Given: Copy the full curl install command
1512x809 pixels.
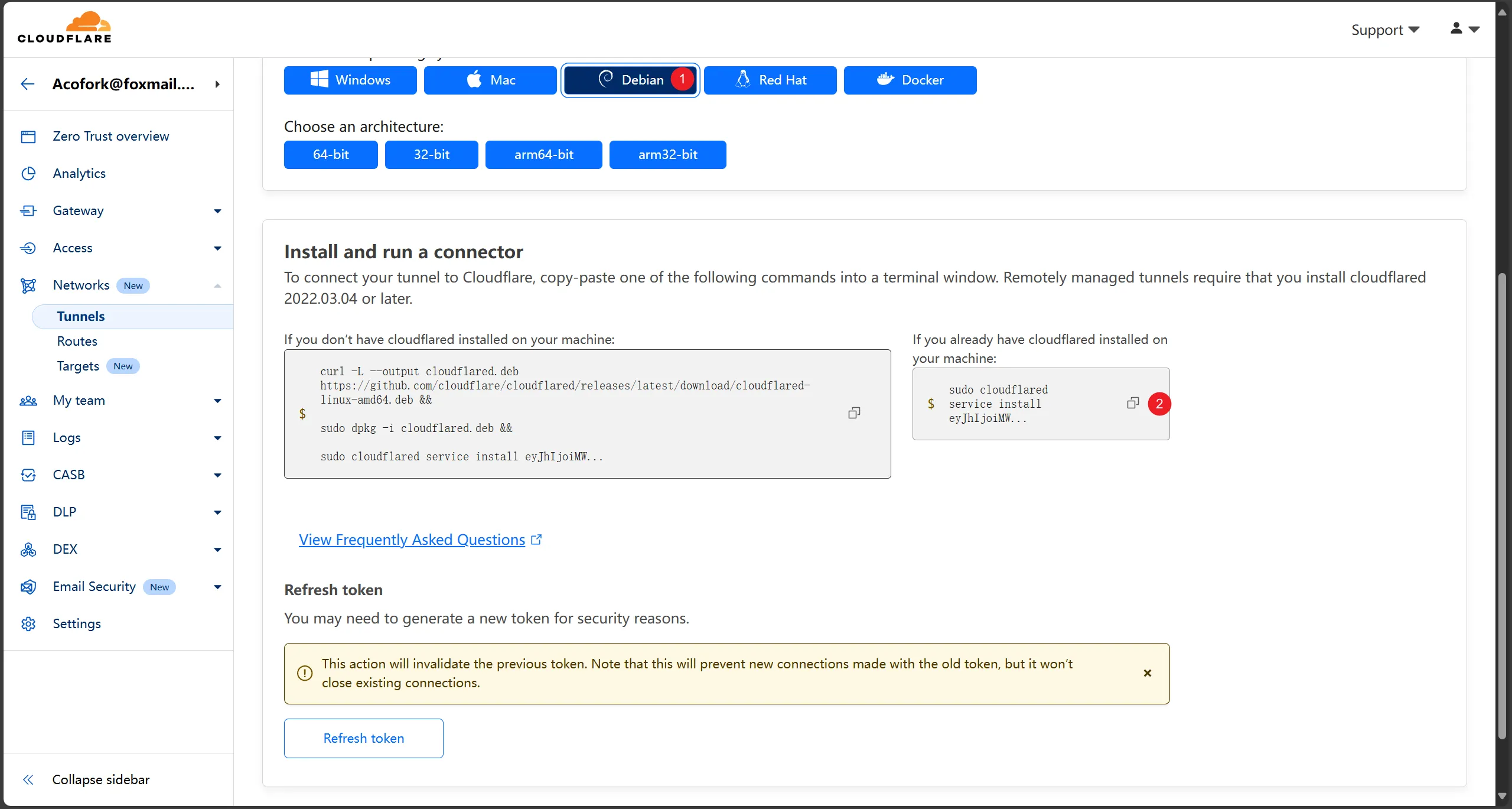Looking at the screenshot, I should 854,413.
